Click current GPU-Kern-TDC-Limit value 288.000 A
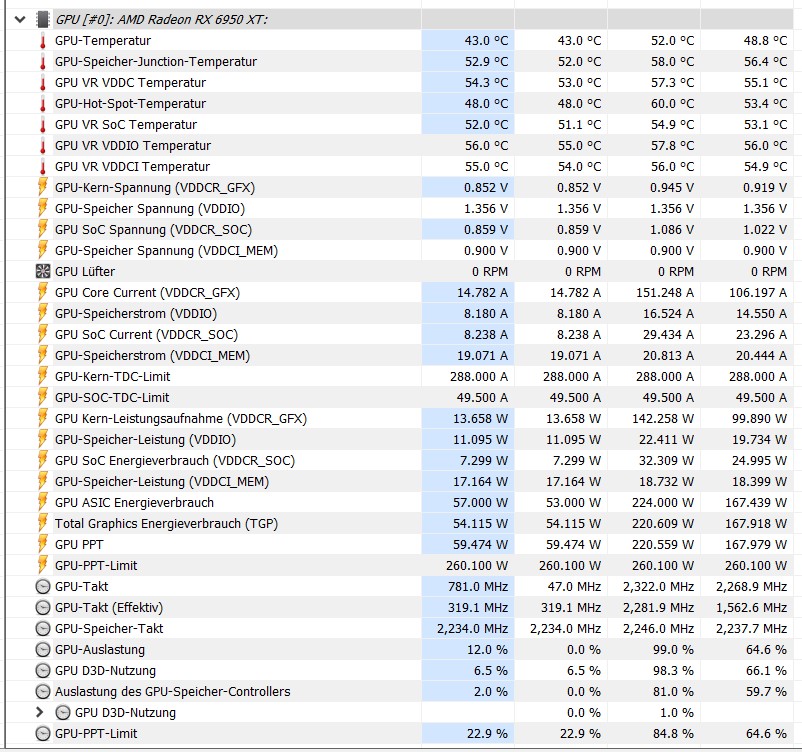Screen dimensions: 802x752 pos(479,376)
